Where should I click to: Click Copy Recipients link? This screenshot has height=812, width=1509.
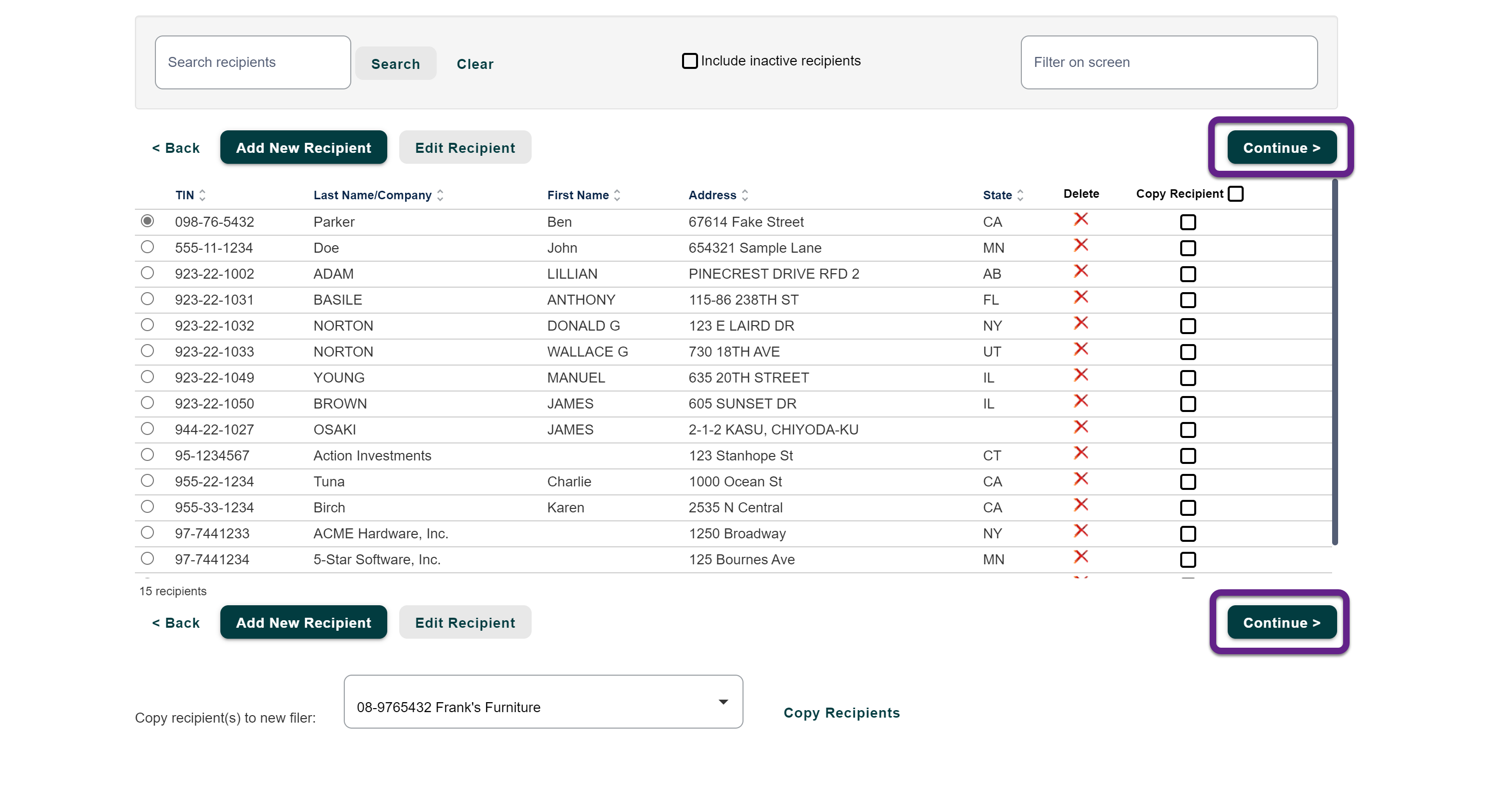(841, 713)
